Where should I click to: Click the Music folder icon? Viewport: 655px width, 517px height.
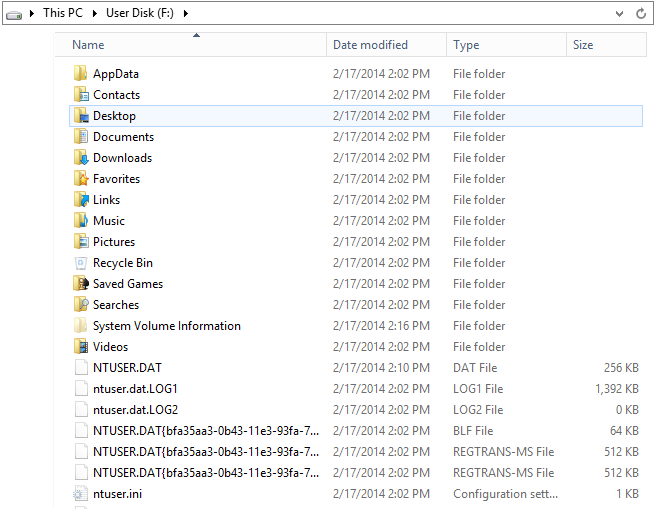(81, 221)
